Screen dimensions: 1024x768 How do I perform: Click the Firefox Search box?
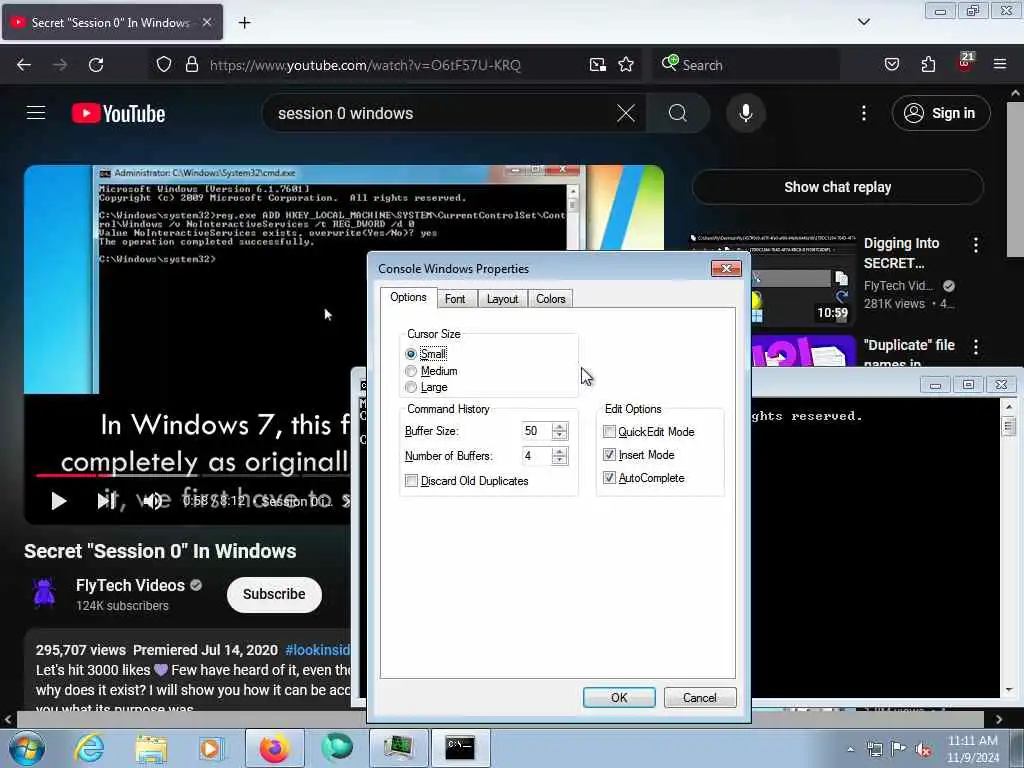[x=746, y=65]
